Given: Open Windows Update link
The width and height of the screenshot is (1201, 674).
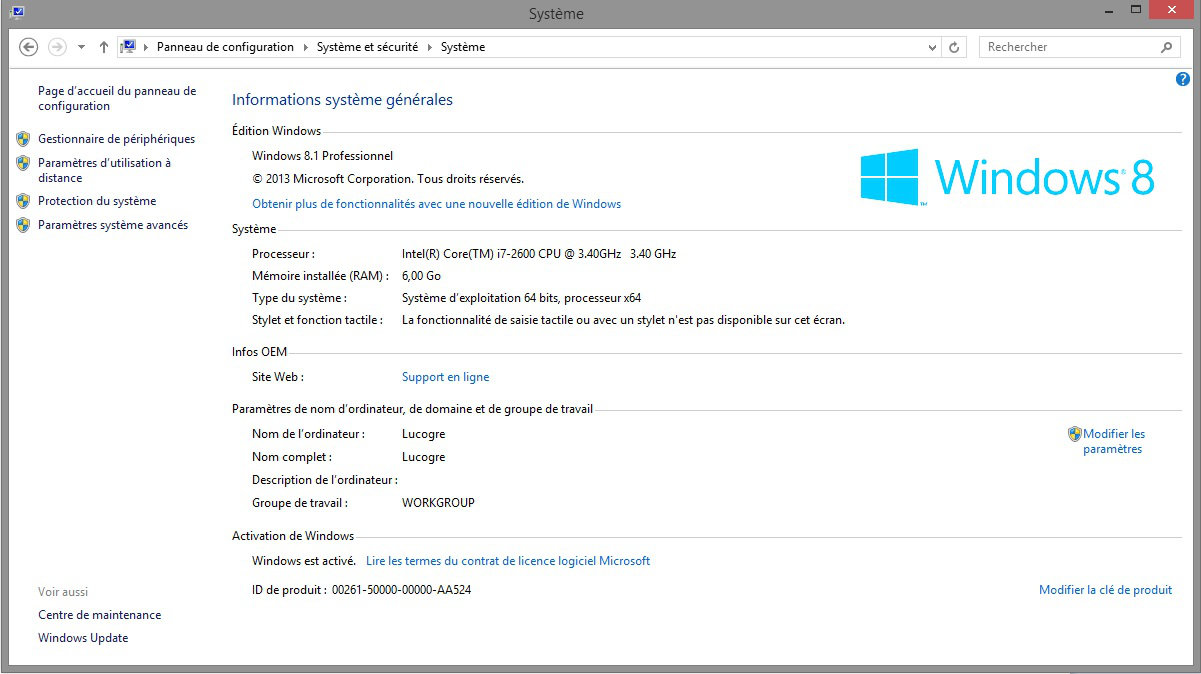Looking at the screenshot, I should point(83,638).
